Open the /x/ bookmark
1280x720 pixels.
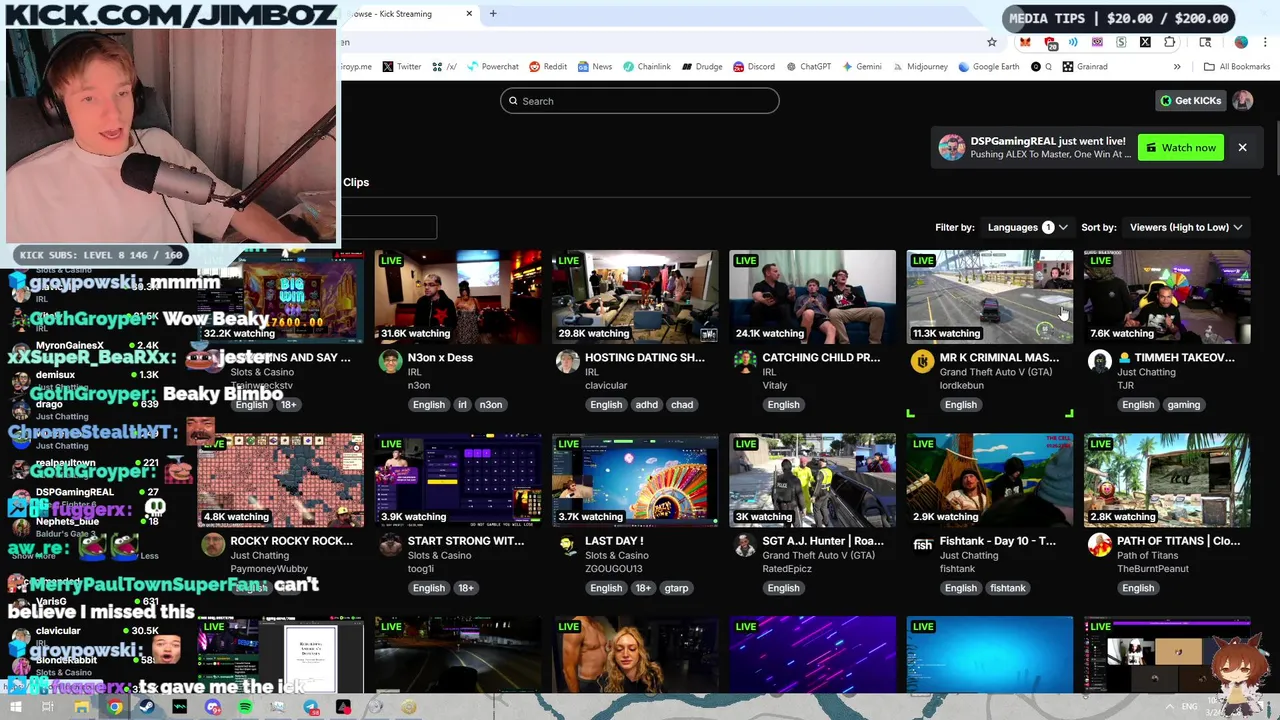click(x=444, y=67)
